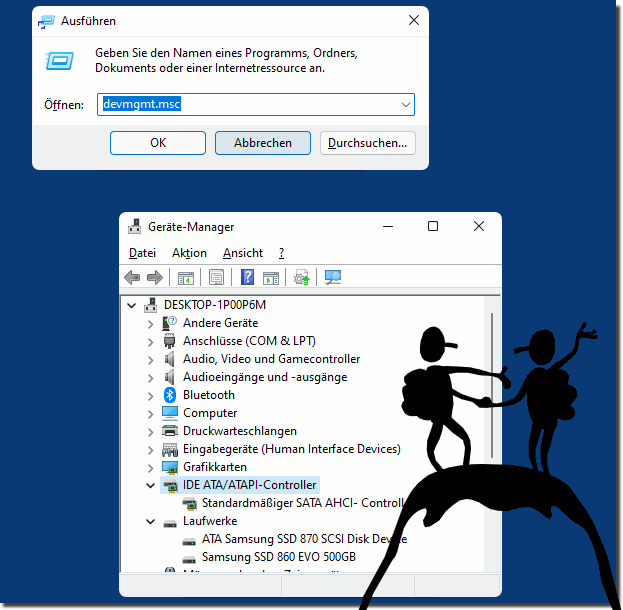
Task: Select the Druckwarteschlangen tree item
Action: (240, 431)
